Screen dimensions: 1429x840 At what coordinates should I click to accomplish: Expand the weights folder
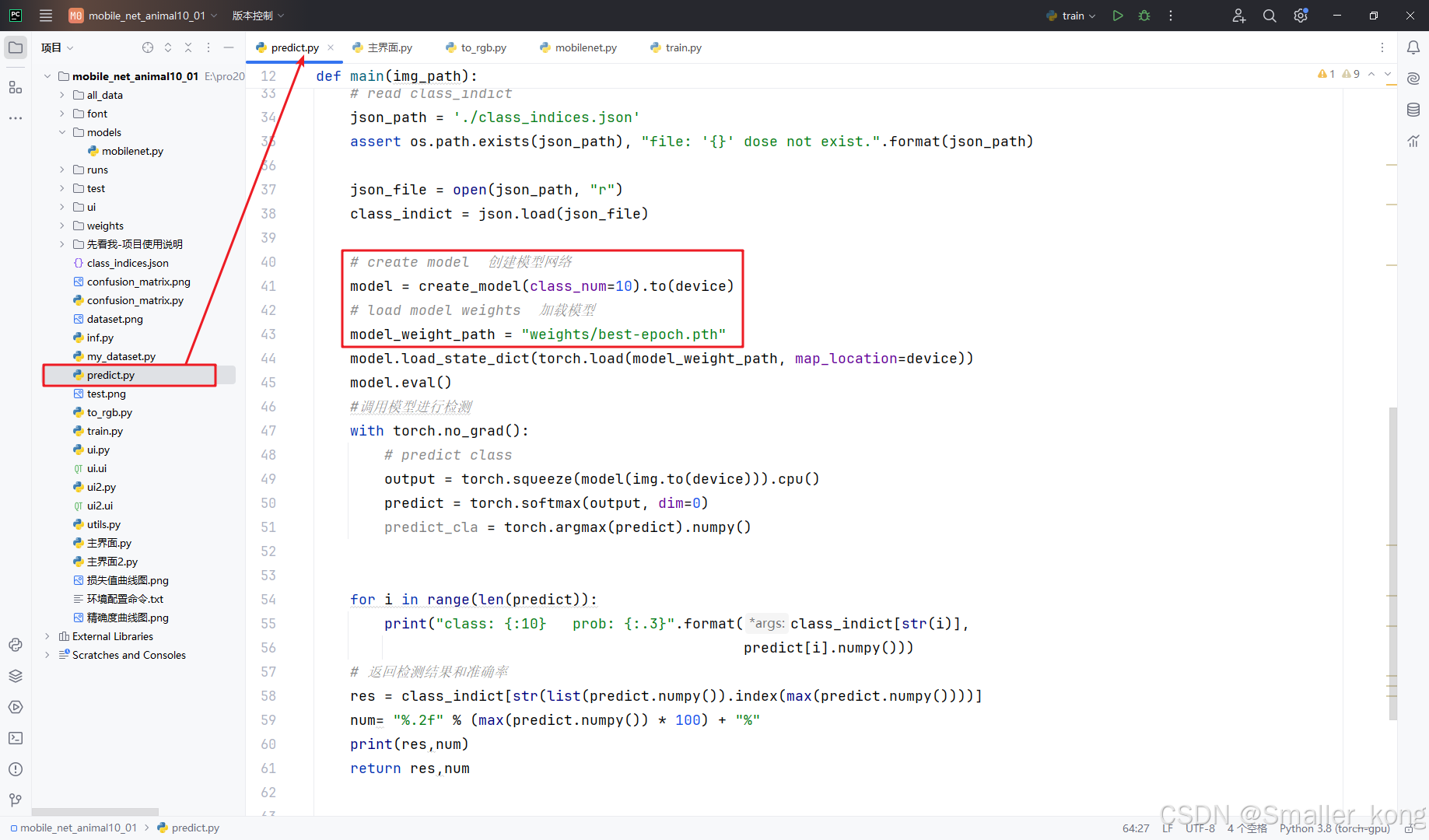62,226
